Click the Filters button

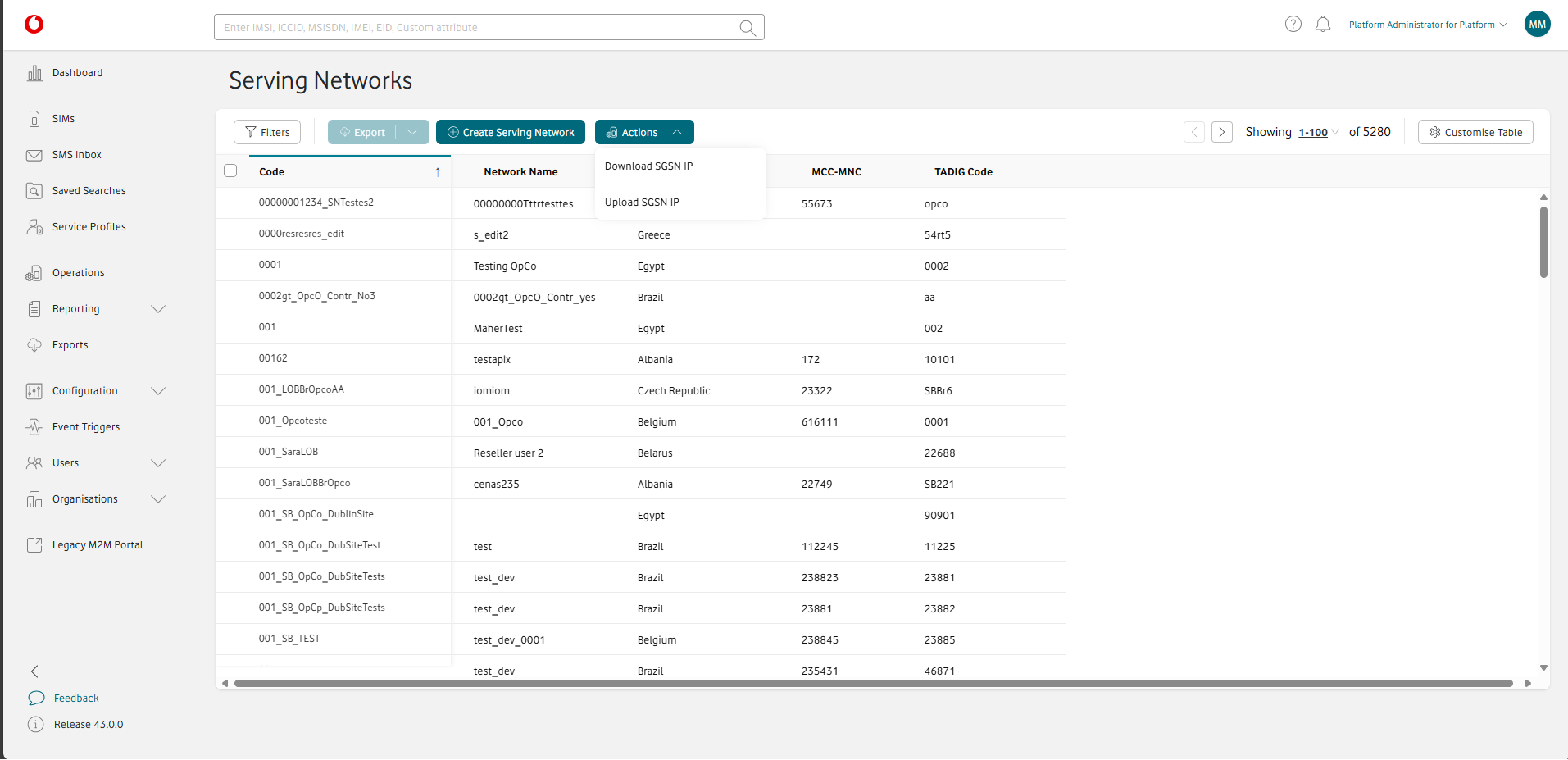click(267, 132)
